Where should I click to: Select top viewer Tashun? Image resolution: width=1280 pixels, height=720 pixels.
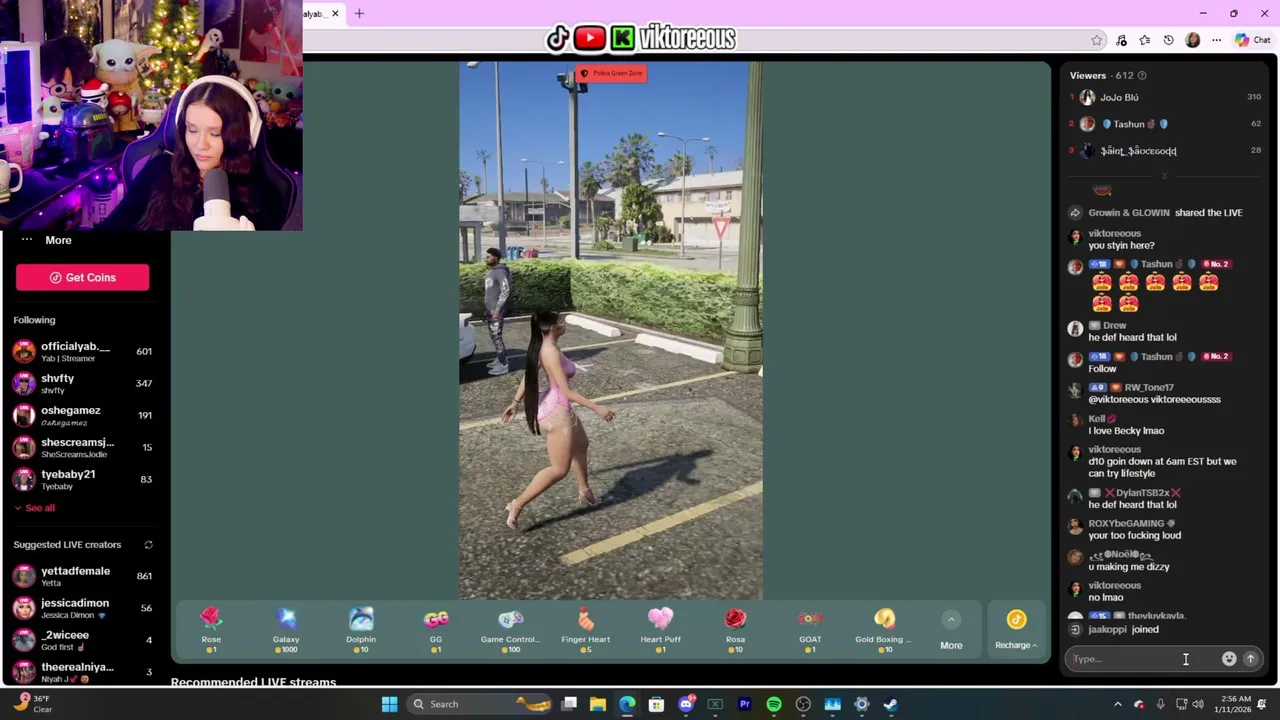(x=1165, y=124)
